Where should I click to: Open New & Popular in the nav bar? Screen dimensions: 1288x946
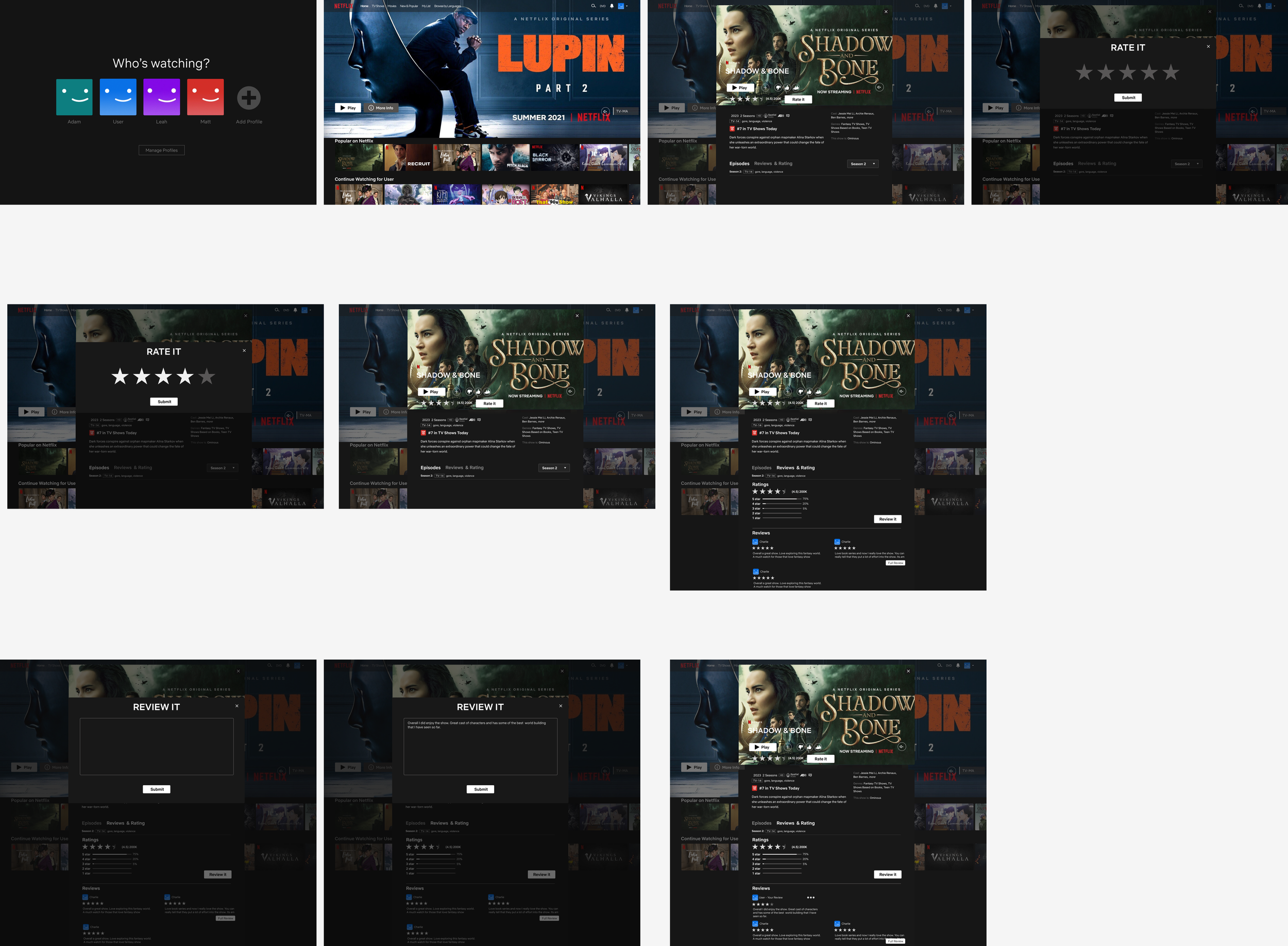409,6
